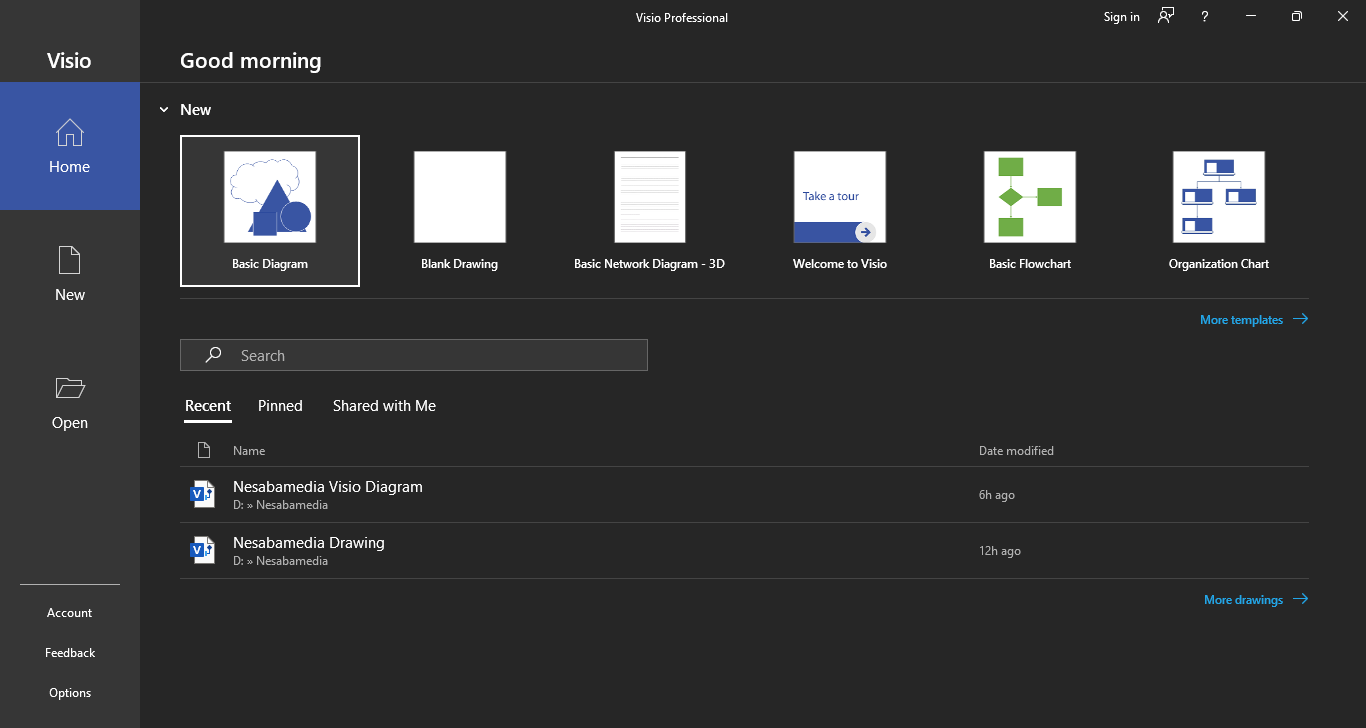
Task: Click Nesabamedia Drawing file icon
Action: 203,551
